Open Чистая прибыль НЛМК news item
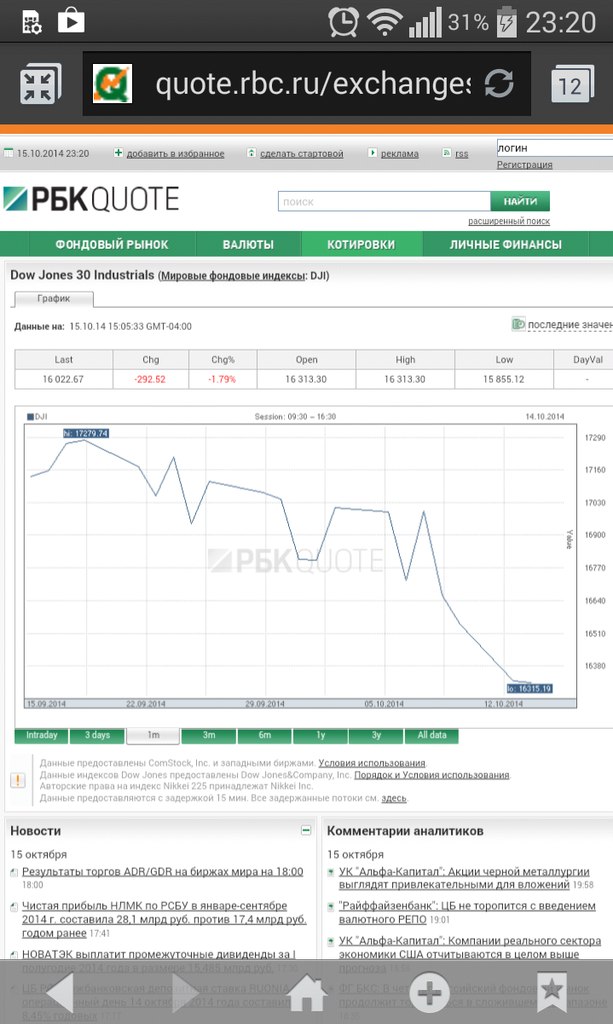This screenshot has width=613, height=1024. pyautogui.click(x=164, y=920)
